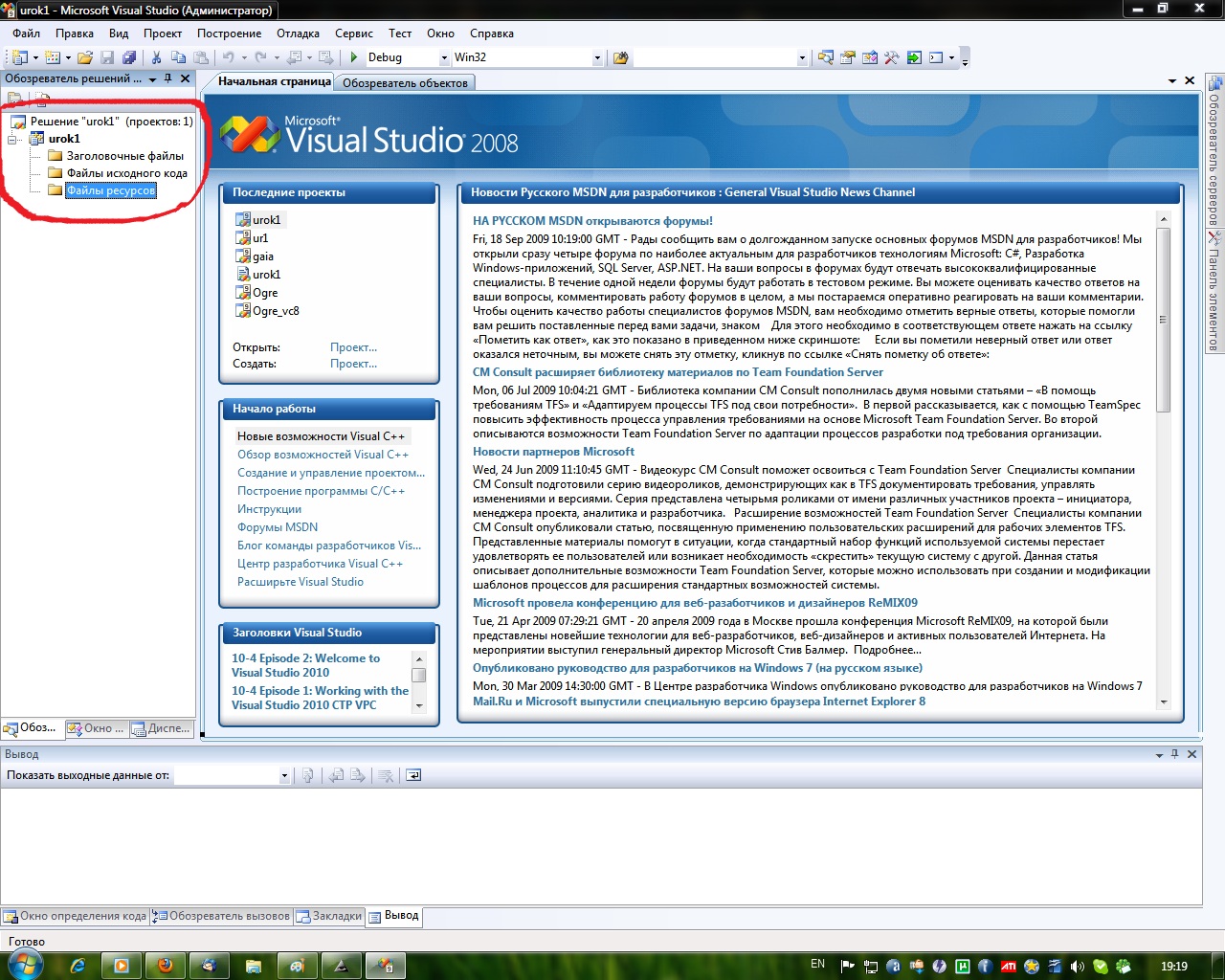Select Заголовочные файлы folder in tree

(x=124, y=156)
